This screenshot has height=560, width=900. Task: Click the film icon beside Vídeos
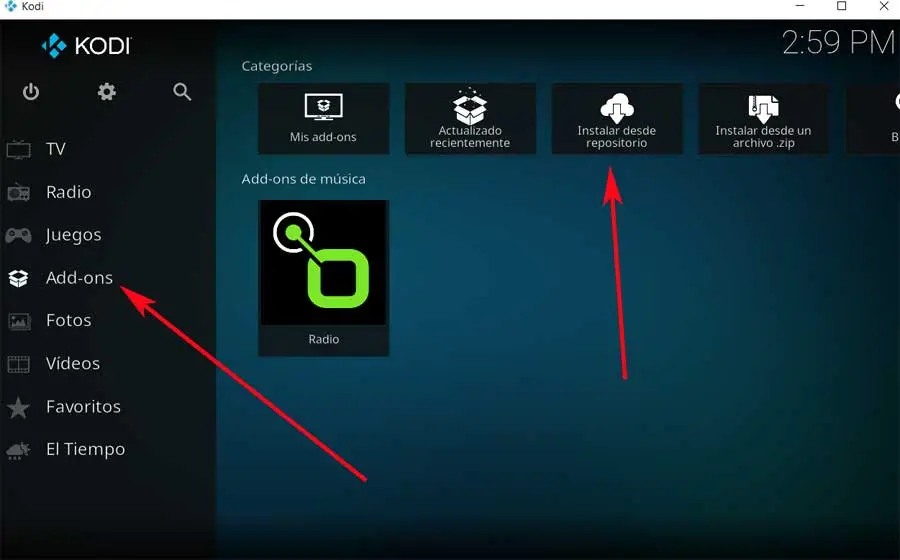pos(18,364)
